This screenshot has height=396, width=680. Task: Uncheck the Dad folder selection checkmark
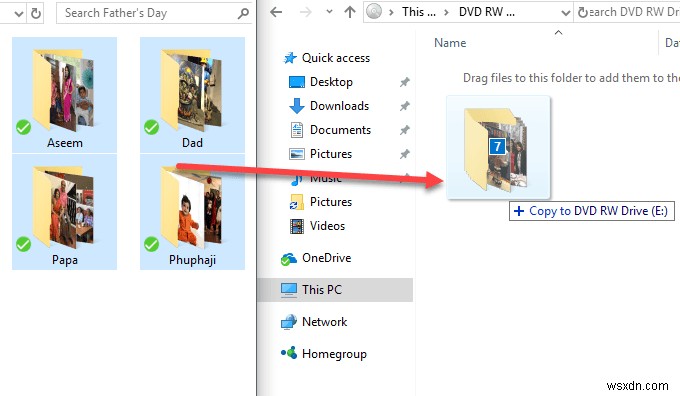coord(151,128)
